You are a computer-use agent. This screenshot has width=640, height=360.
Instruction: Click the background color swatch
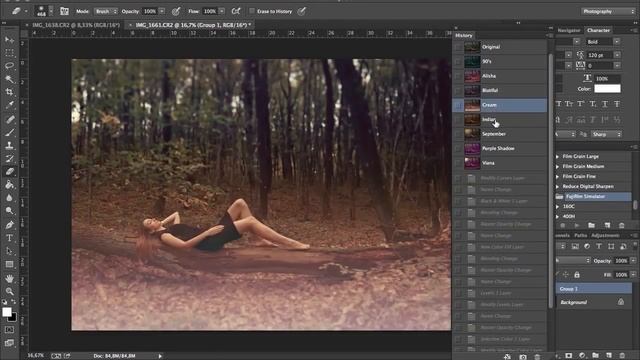(x=13, y=318)
